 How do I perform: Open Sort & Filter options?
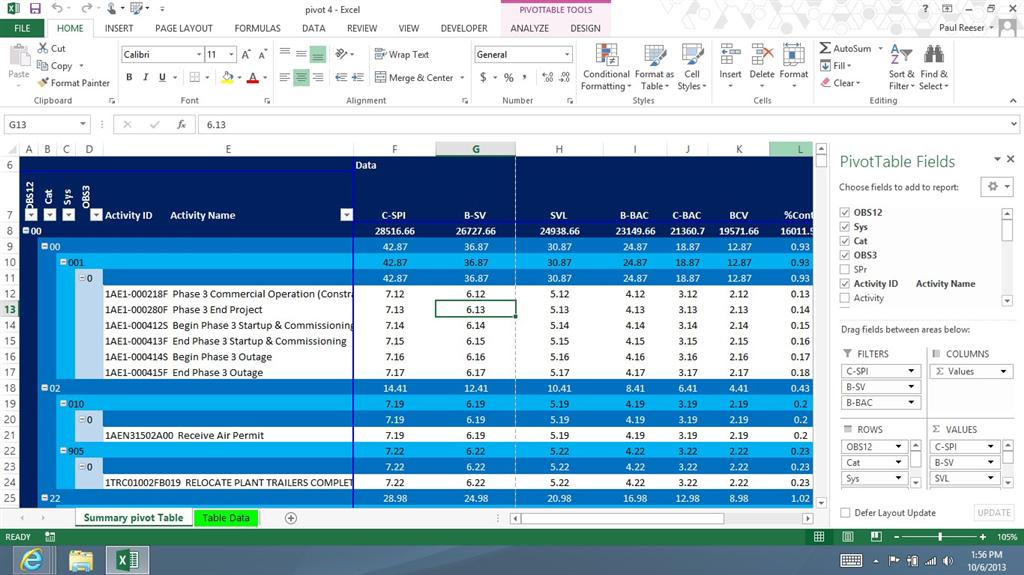901,67
